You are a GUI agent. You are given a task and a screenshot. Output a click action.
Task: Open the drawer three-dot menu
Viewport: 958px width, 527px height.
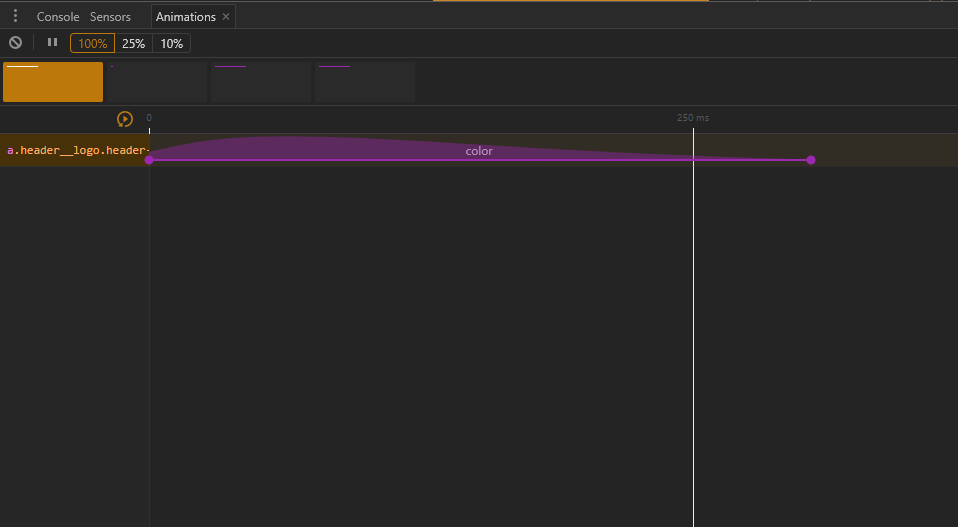click(15, 16)
